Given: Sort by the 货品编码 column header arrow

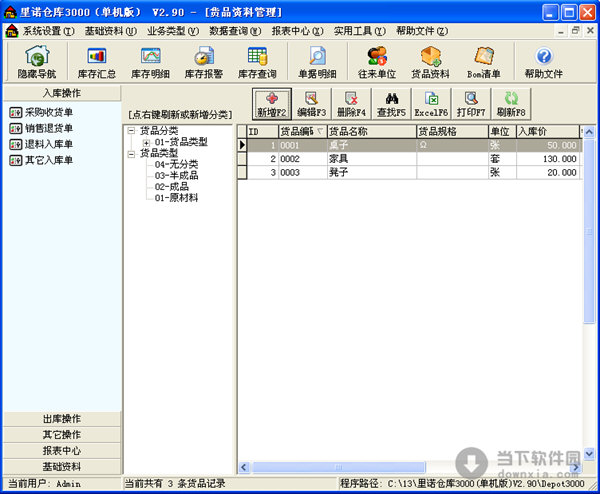Looking at the screenshot, I should point(320,132).
